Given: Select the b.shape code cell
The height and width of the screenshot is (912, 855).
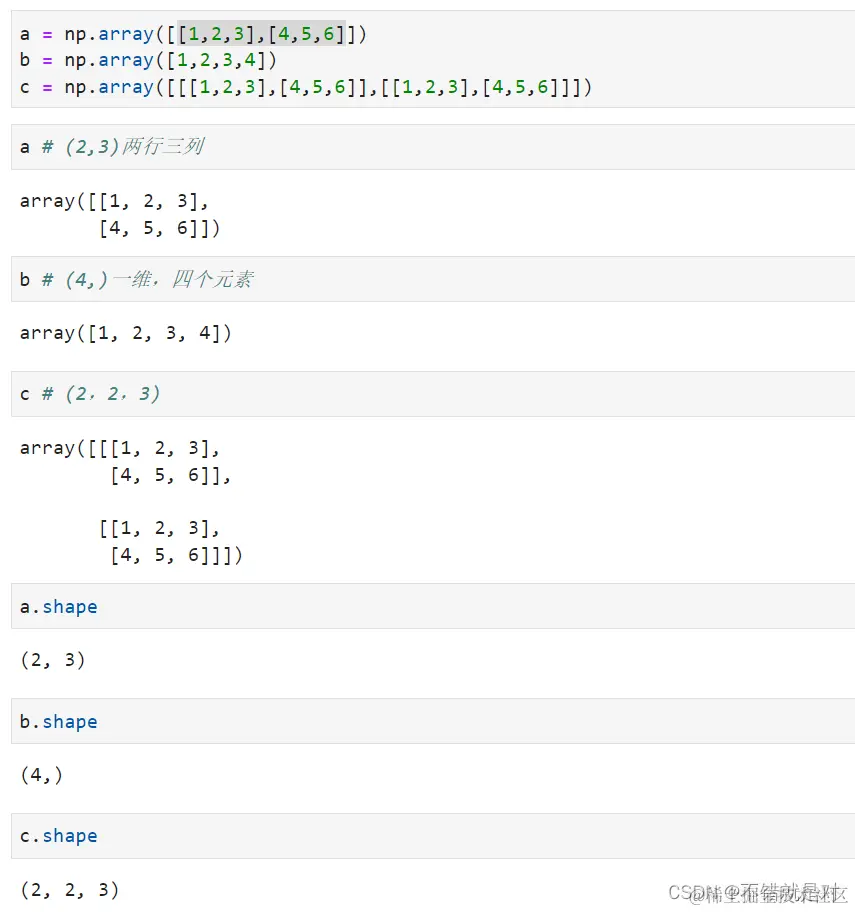Looking at the screenshot, I should click(432, 721).
